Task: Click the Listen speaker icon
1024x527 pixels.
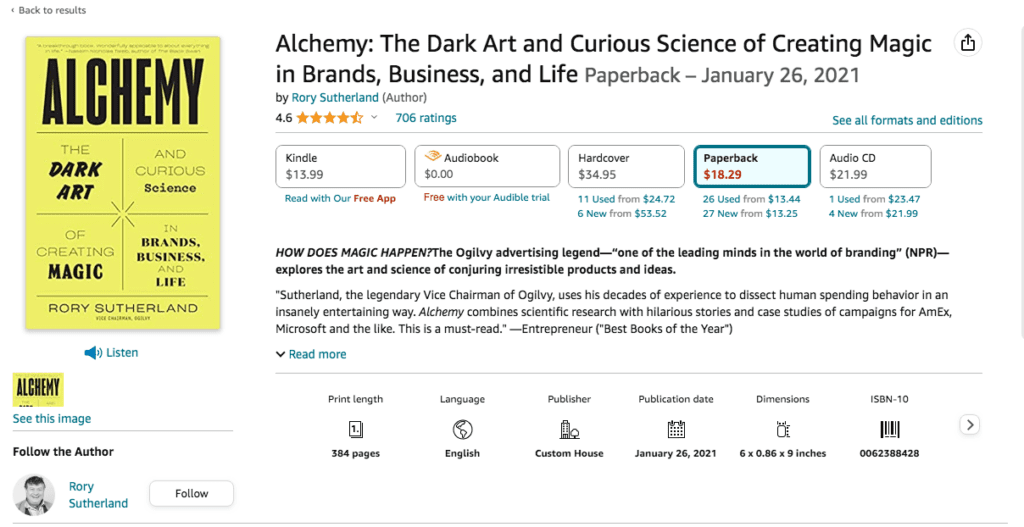Action: pos(93,353)
